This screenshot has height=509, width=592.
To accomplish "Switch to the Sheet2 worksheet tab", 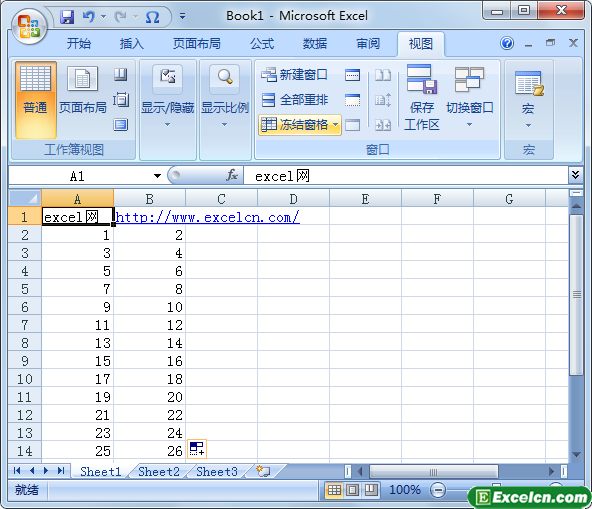I will tap(159, 472).
